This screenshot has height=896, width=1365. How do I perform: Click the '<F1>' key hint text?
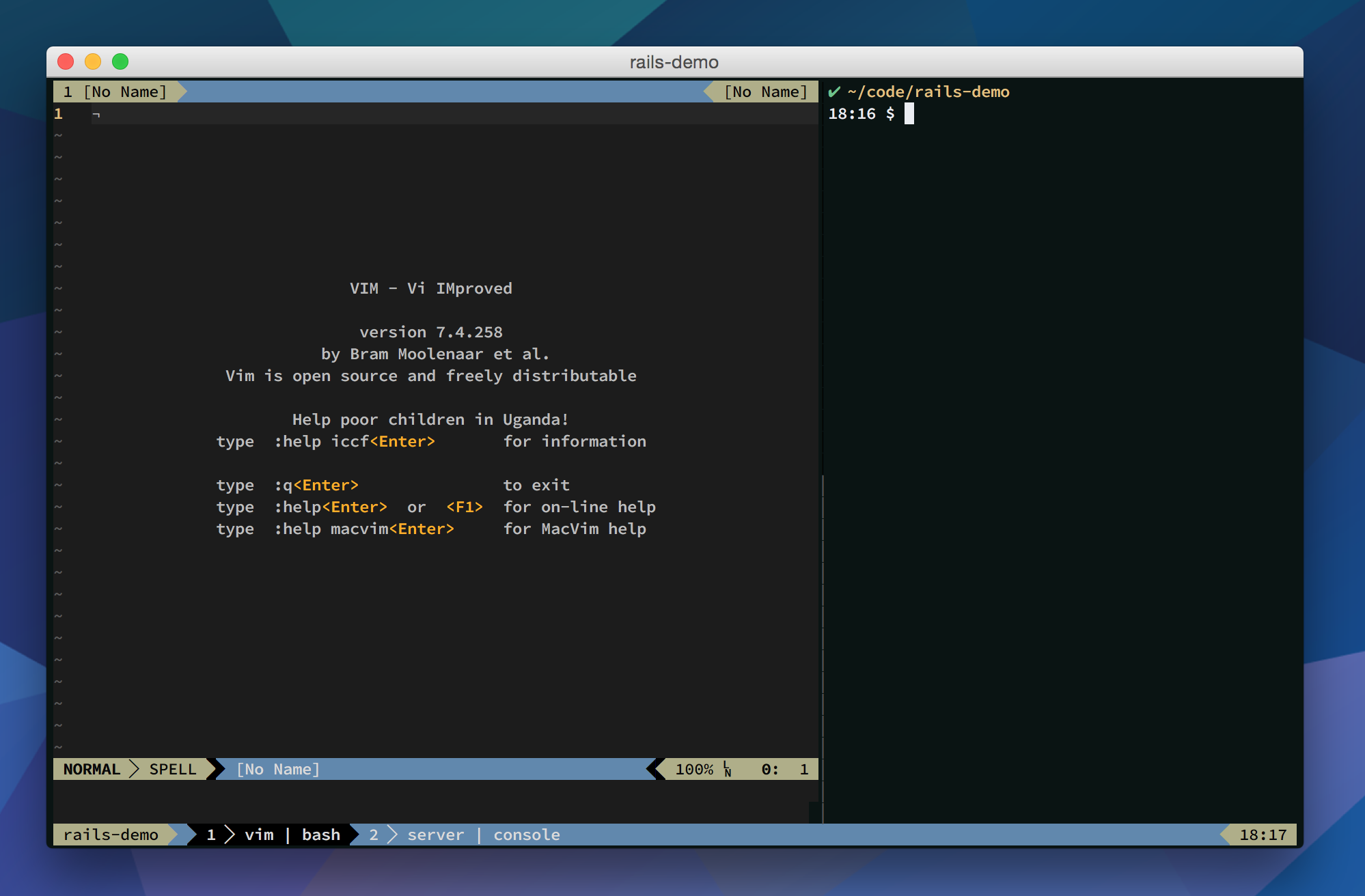tap(465, 507)
